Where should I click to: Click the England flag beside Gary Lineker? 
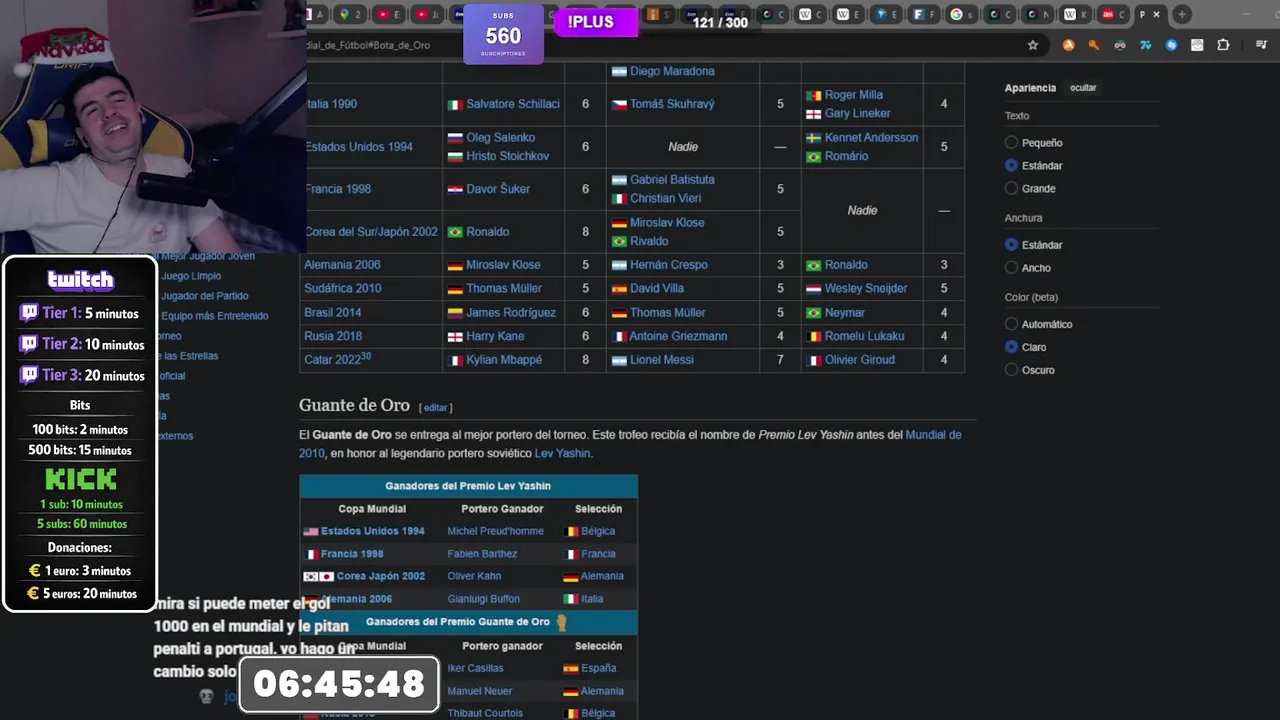[814, 114]
